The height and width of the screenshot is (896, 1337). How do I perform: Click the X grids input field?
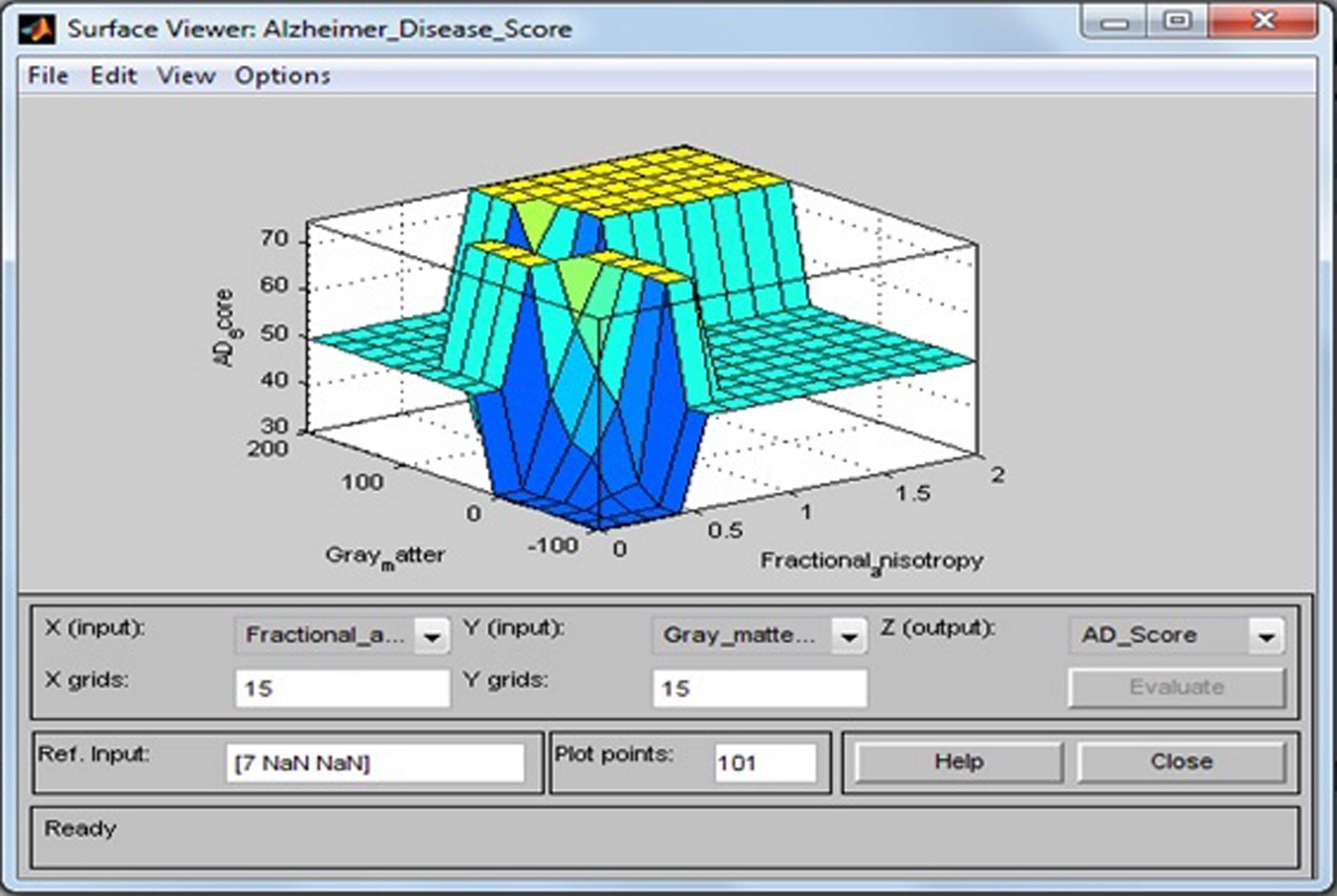(x=343, y=688)
